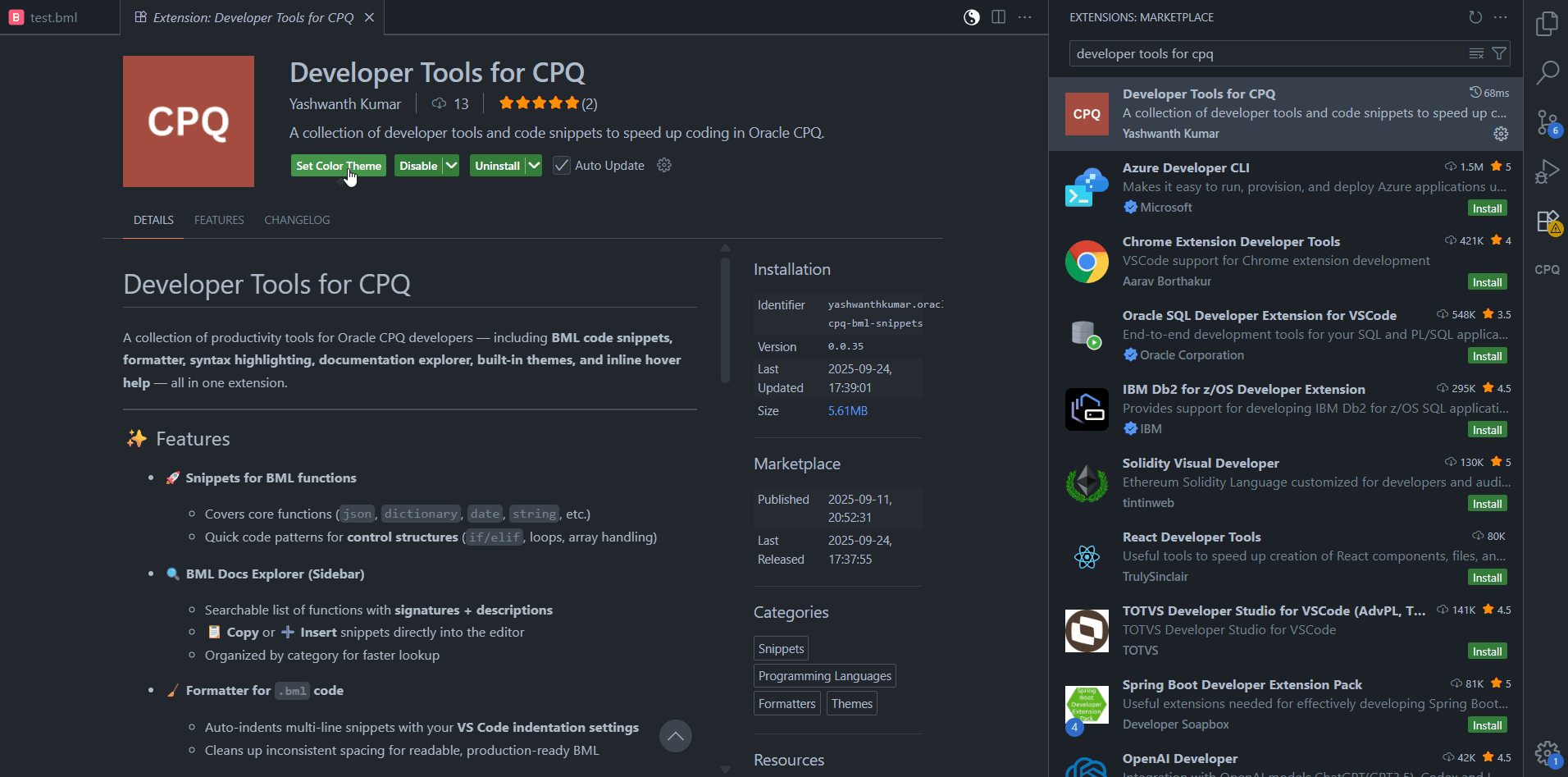This screenshot has width=1568, height=777.
Task: Click the Uninstall button
Action: (x=497, y=166)
